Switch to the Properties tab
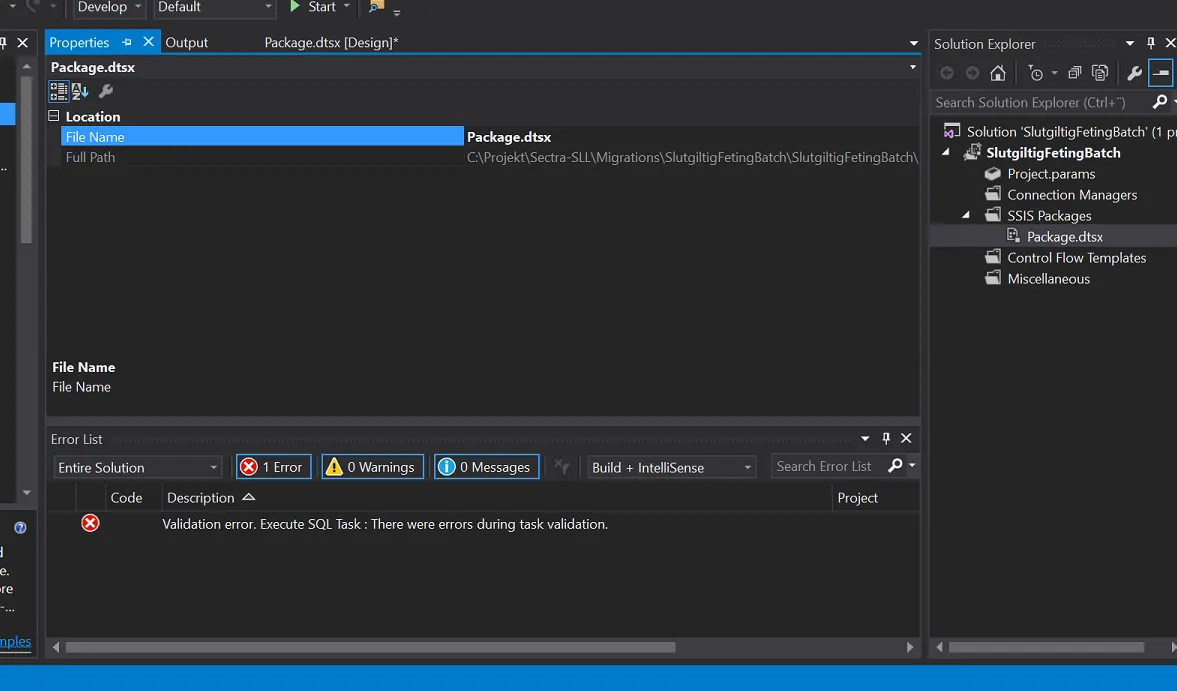Image resolution: width=1177 pixels, height=691 pixels. click(79, 43)
